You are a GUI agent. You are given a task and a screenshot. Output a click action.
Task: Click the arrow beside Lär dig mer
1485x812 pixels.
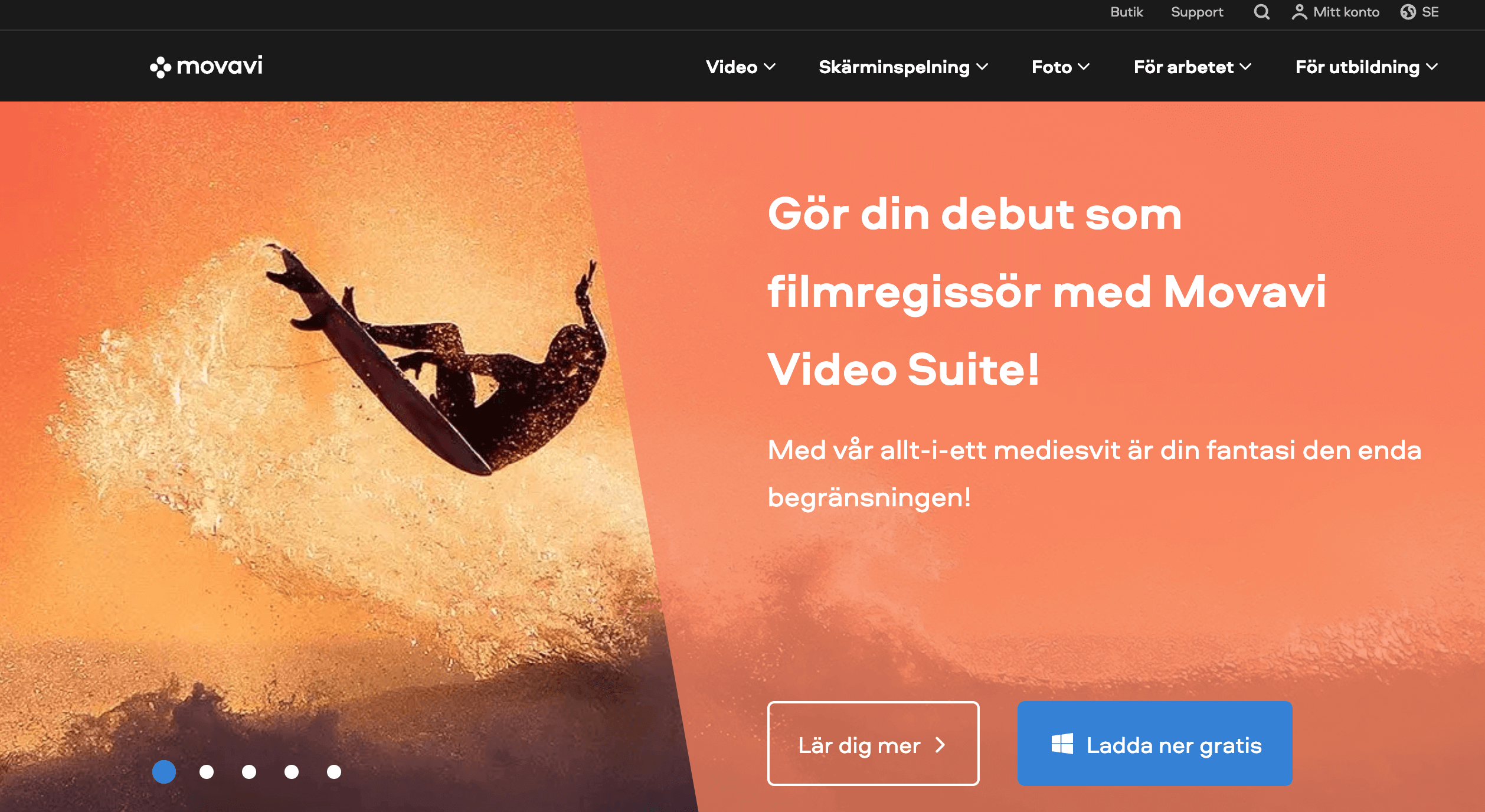941,745
